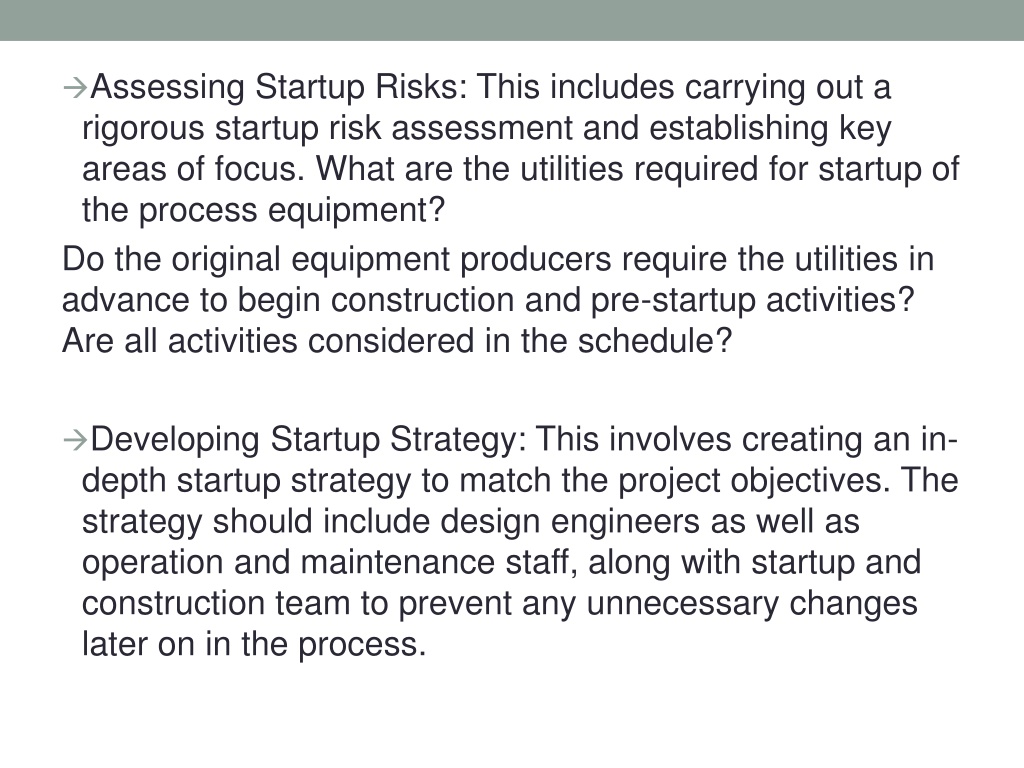
Task: Click the words 'project objectives.'
Action: pyautogui.click(x=754, y=481)
